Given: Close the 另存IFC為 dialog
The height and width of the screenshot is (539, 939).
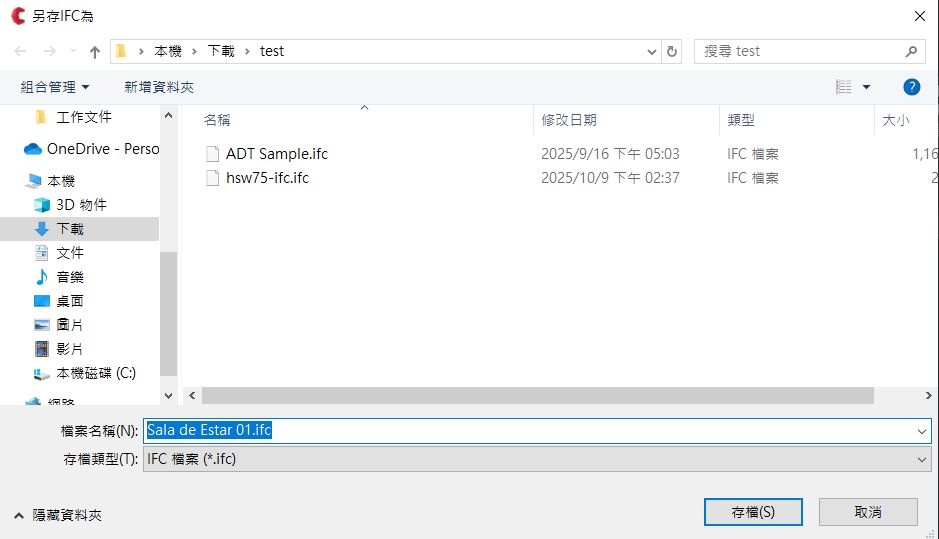Looking at the screenshot, I should pos(920,16).
